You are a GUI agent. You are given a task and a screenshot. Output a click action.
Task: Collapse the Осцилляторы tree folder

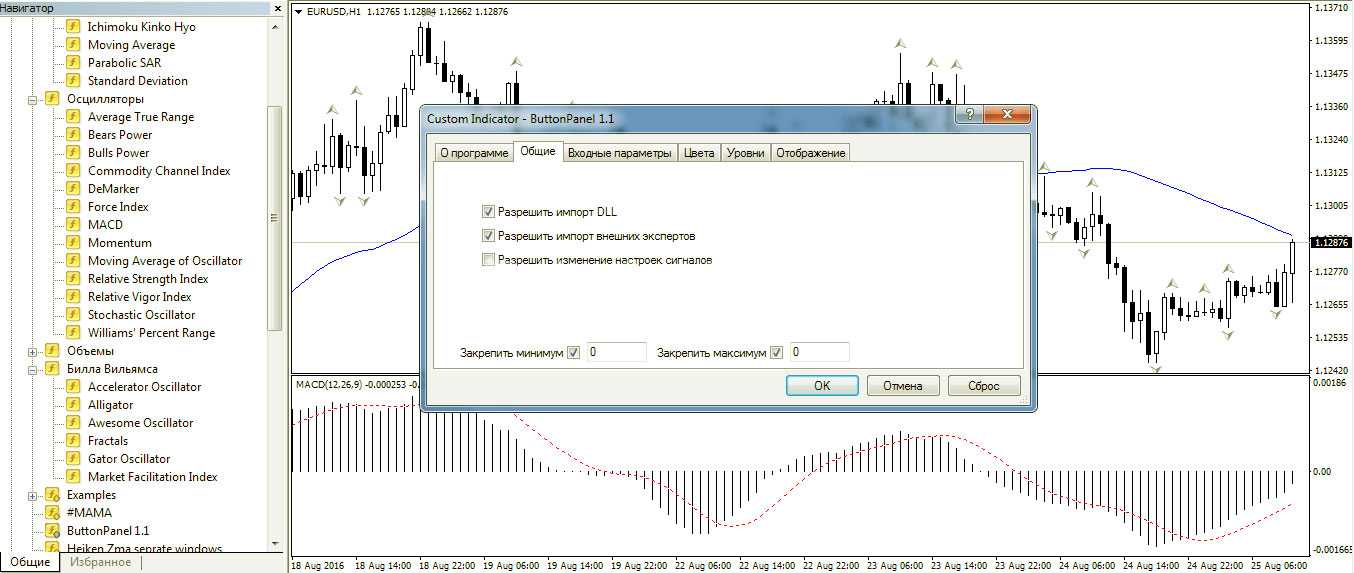coord(32,99)
